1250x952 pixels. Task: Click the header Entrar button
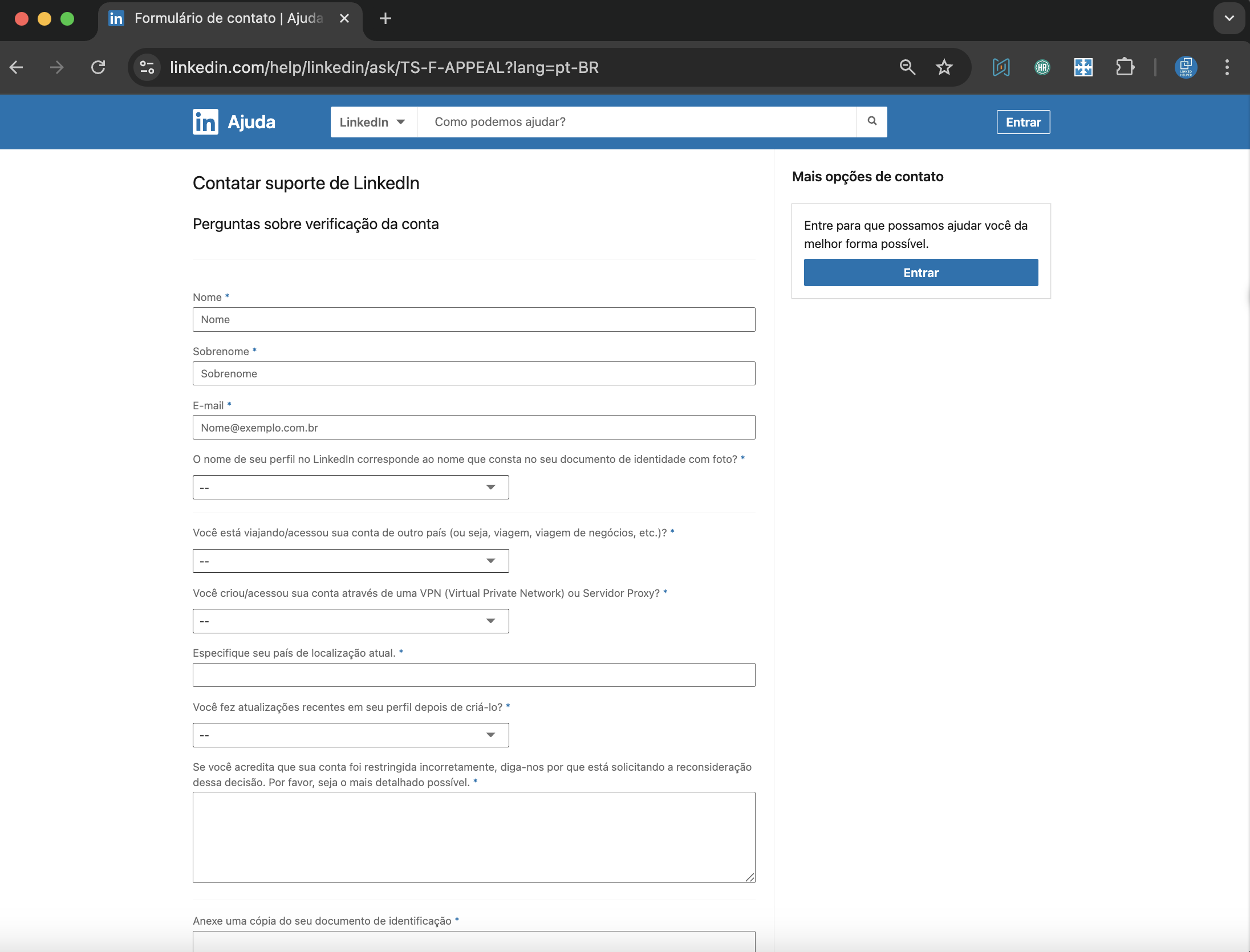[1023, 122]
